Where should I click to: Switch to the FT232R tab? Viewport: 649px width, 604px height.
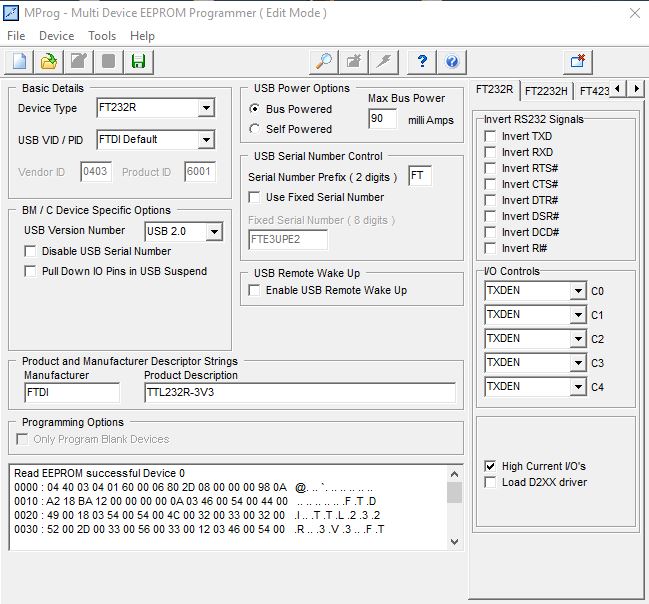(495, 89)
